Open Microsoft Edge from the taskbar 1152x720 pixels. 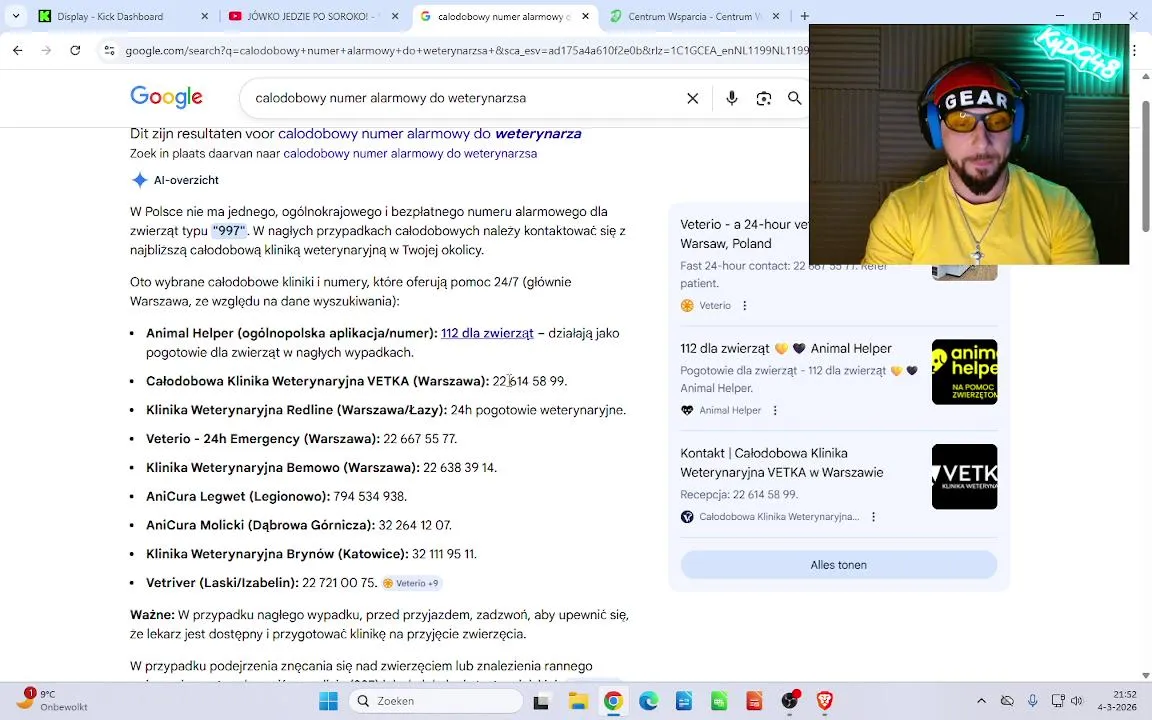(x=649, y=702)
